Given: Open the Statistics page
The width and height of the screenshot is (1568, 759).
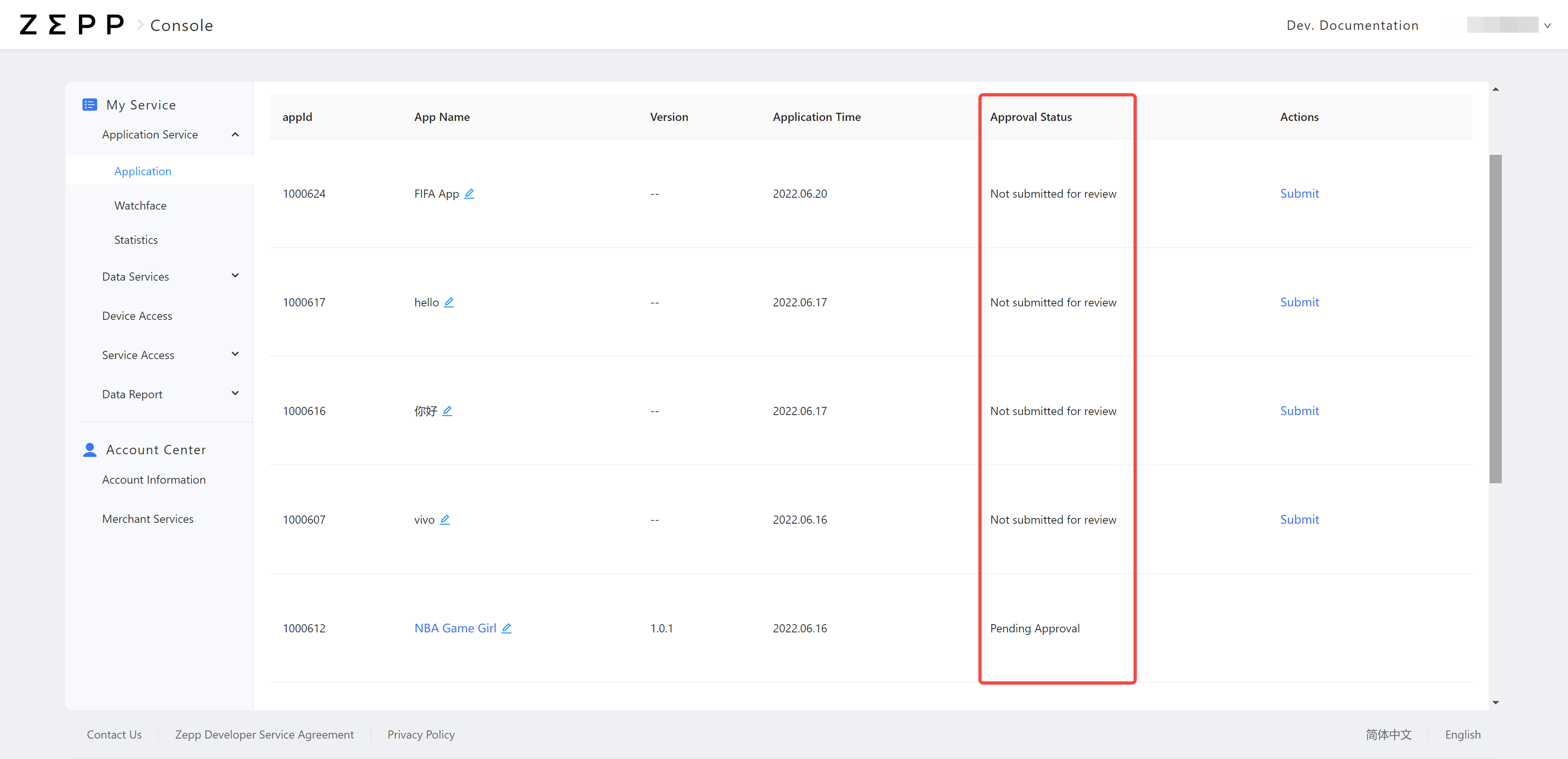Looking at the screenshot, I should pos(136,239).
